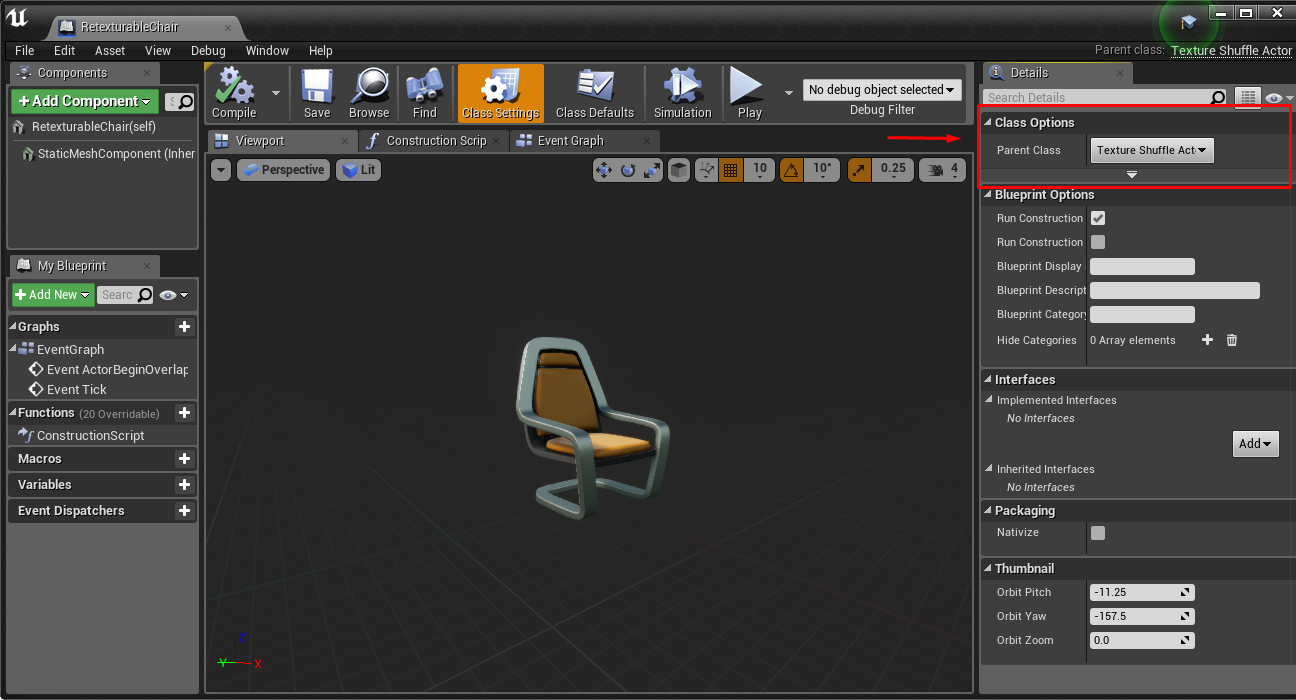Delete Hide Categories array elements trash icon
The width and height of the screenshot is (1296, 700).
(x=1232, y=340)
